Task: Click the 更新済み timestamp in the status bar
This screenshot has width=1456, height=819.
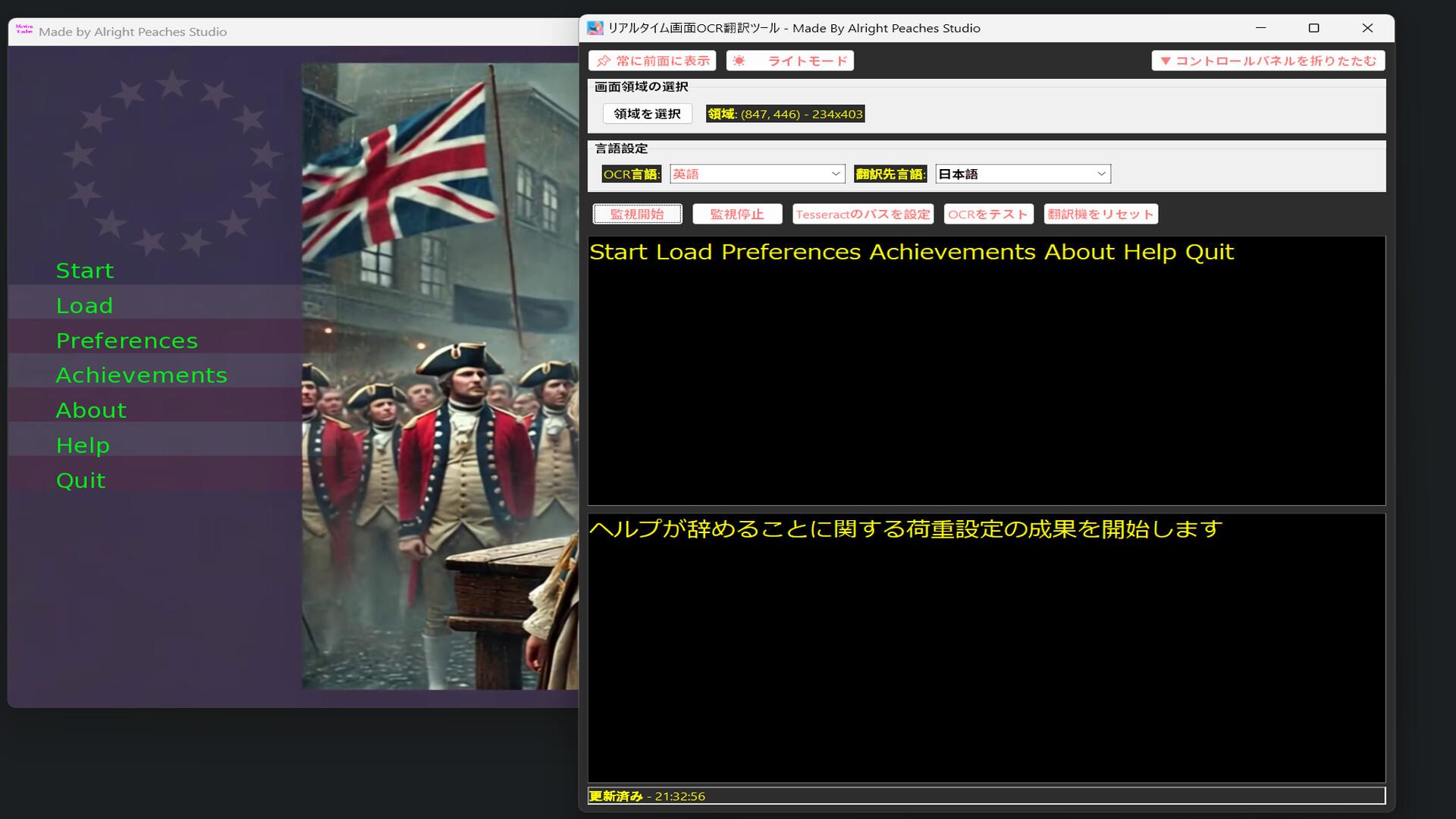Action: 646,796
